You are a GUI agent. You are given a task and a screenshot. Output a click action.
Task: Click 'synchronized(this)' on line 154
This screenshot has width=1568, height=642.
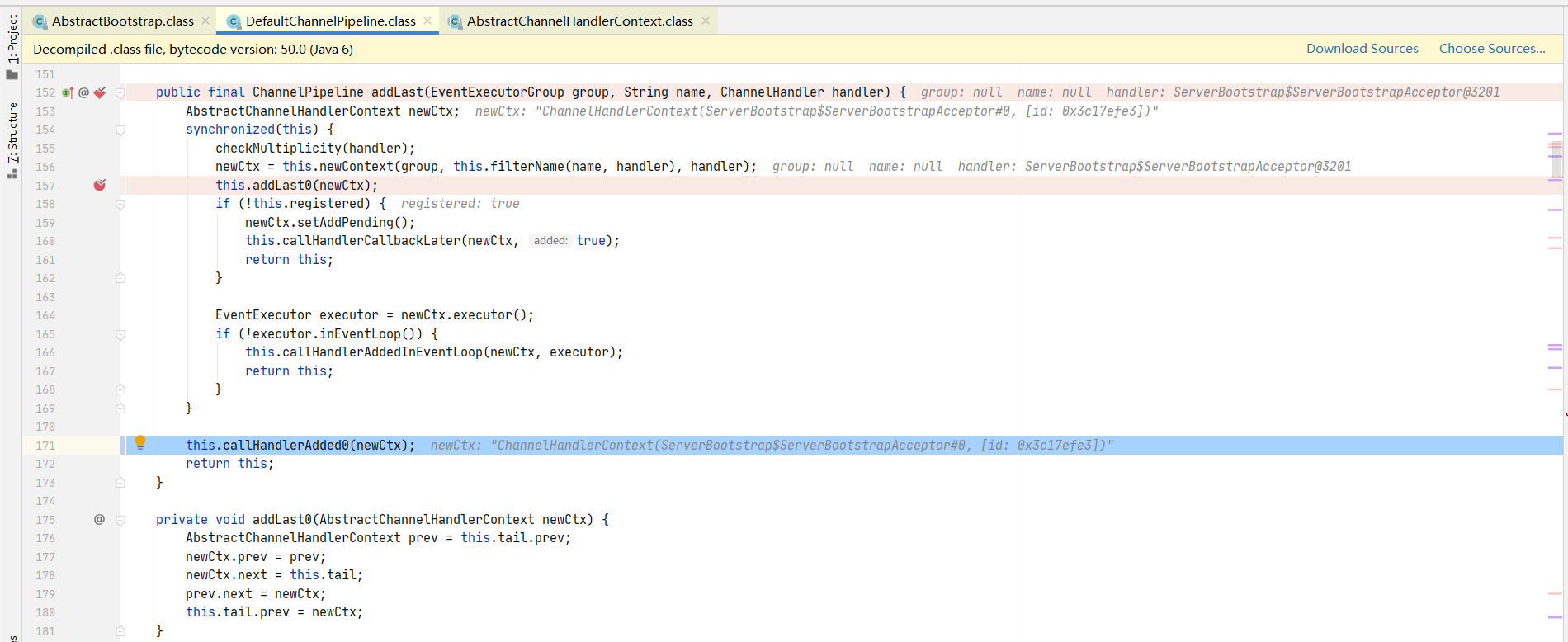coord(253,130)
